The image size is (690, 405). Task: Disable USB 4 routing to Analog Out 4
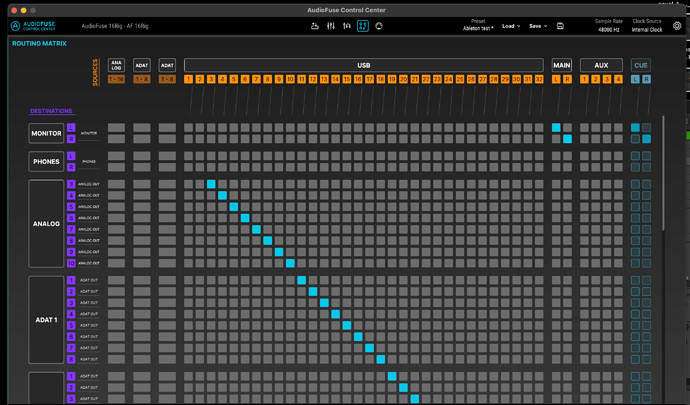223,195
